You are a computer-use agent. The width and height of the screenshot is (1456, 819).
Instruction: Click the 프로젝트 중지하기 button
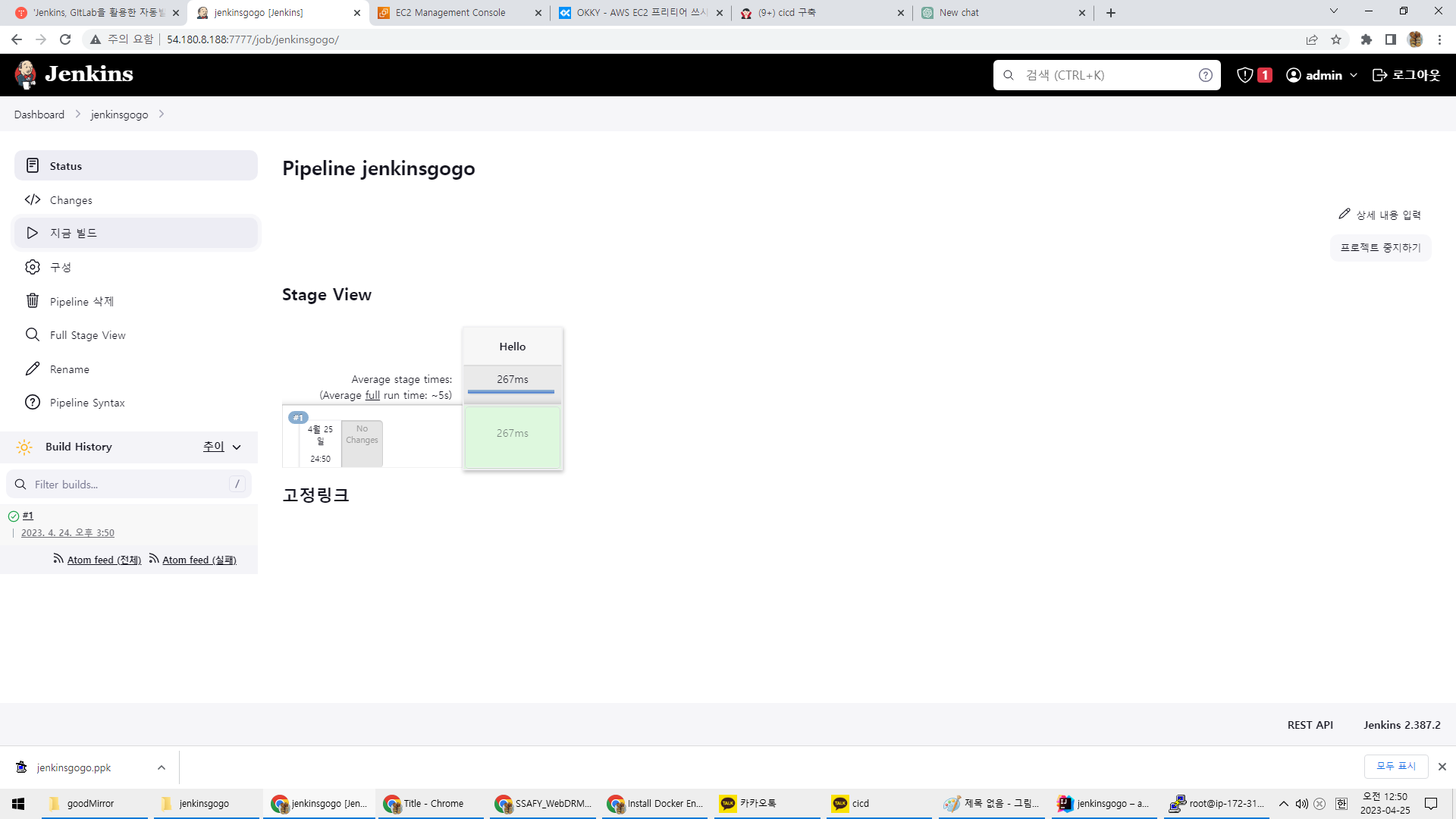[1380, 248]
